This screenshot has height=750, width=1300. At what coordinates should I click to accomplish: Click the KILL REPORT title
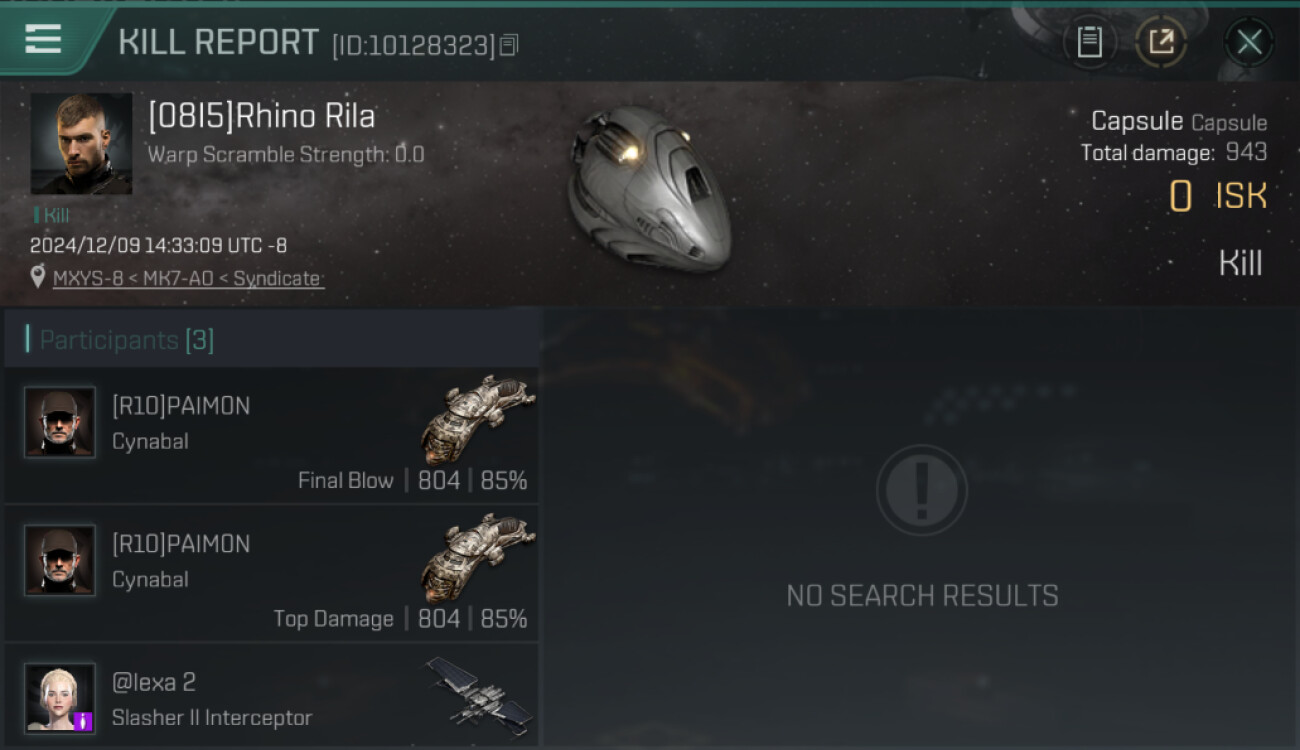coord(219,43)
